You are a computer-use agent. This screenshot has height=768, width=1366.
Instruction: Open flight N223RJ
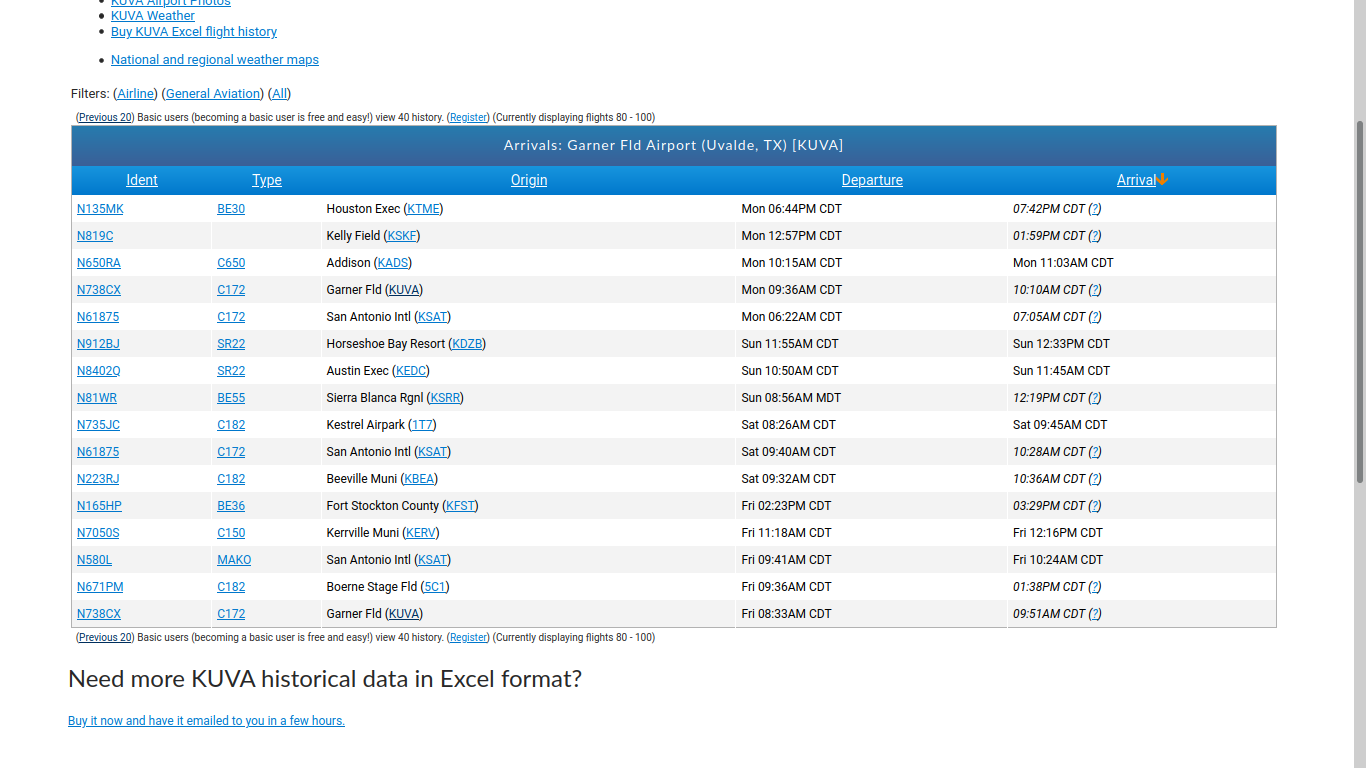click(x=98, y=479)
